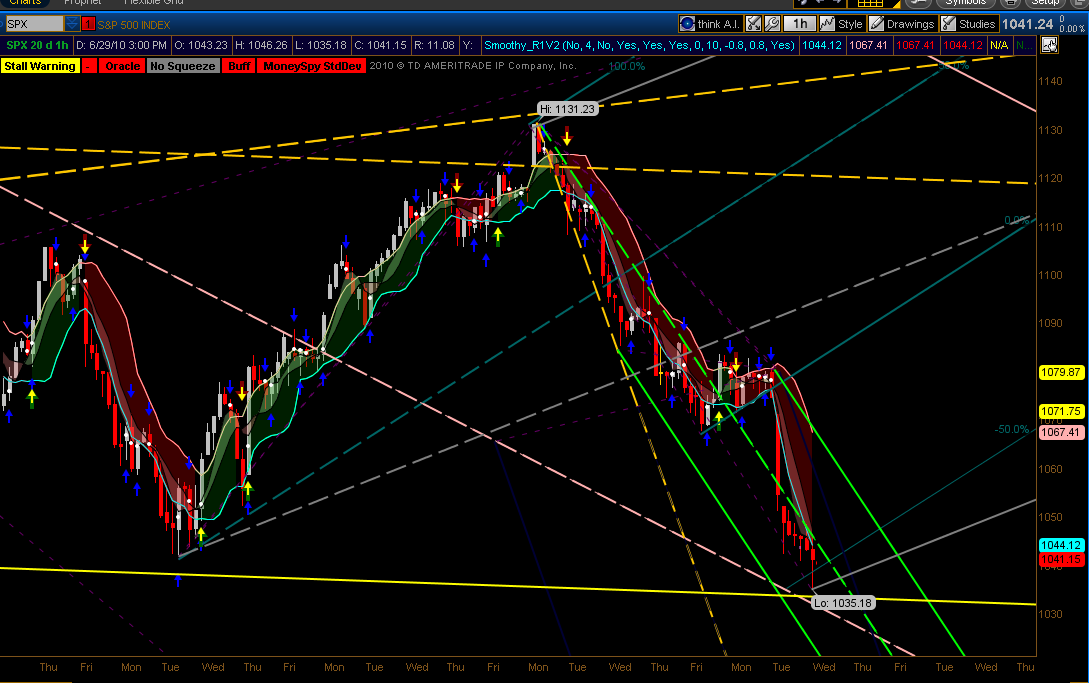Click the chart pointer mode icon

click(1049, 46)
